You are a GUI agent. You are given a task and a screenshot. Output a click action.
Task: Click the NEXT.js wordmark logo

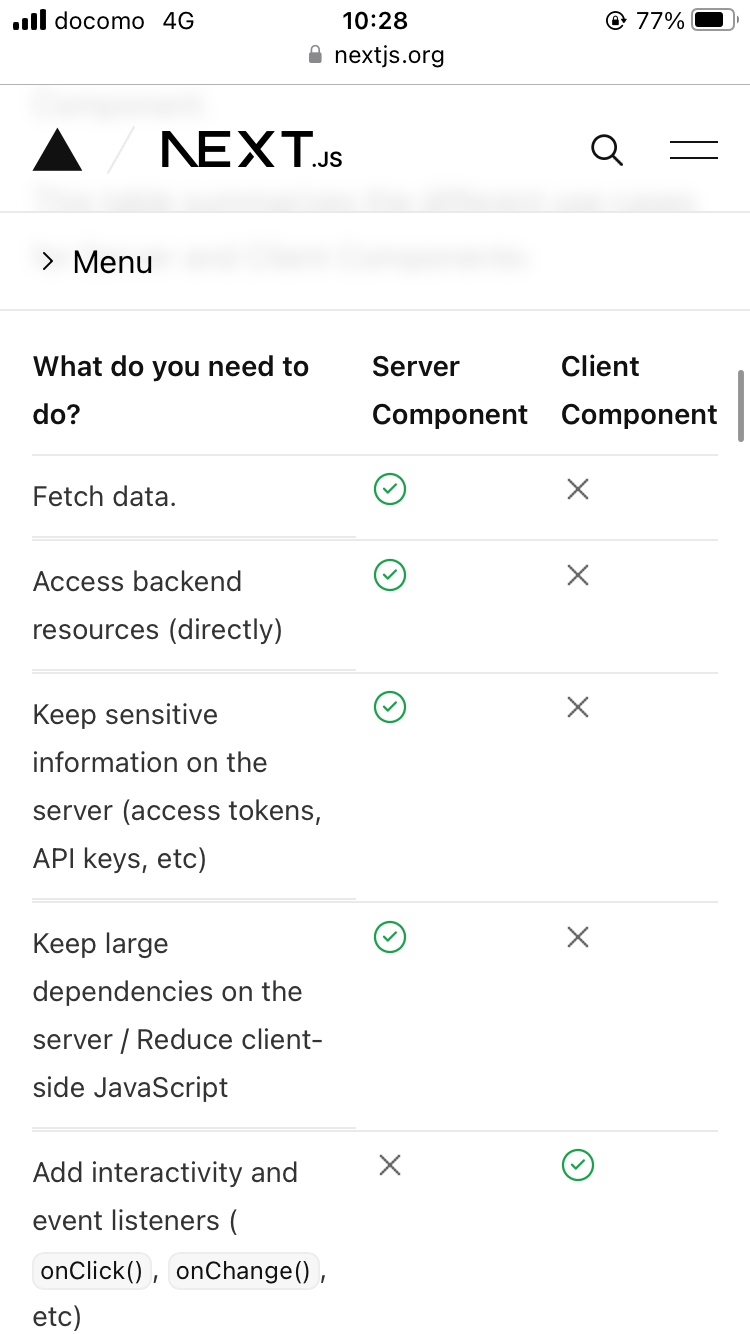(252, 150)
